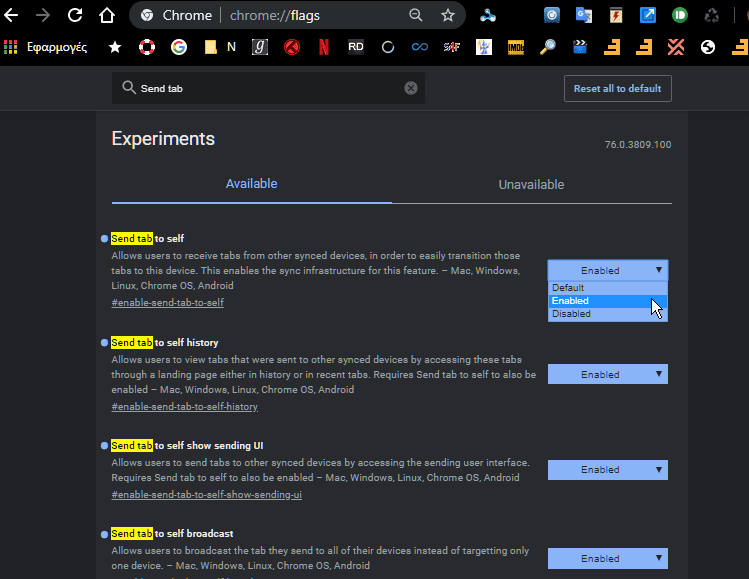The image size is (749, 579).
Task: Open the red lifebuoy bookmark
Action: [147, 47]
